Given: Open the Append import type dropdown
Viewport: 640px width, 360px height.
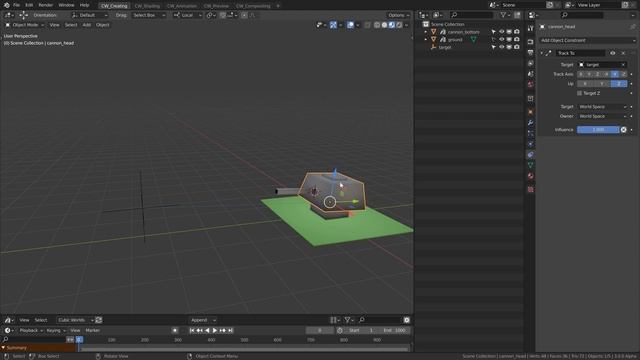Looking at the screenshot, I should (203, 320).
